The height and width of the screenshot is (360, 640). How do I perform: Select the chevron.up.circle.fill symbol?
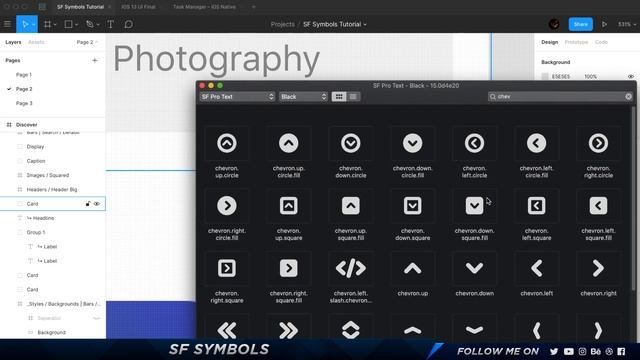point(289,143)
